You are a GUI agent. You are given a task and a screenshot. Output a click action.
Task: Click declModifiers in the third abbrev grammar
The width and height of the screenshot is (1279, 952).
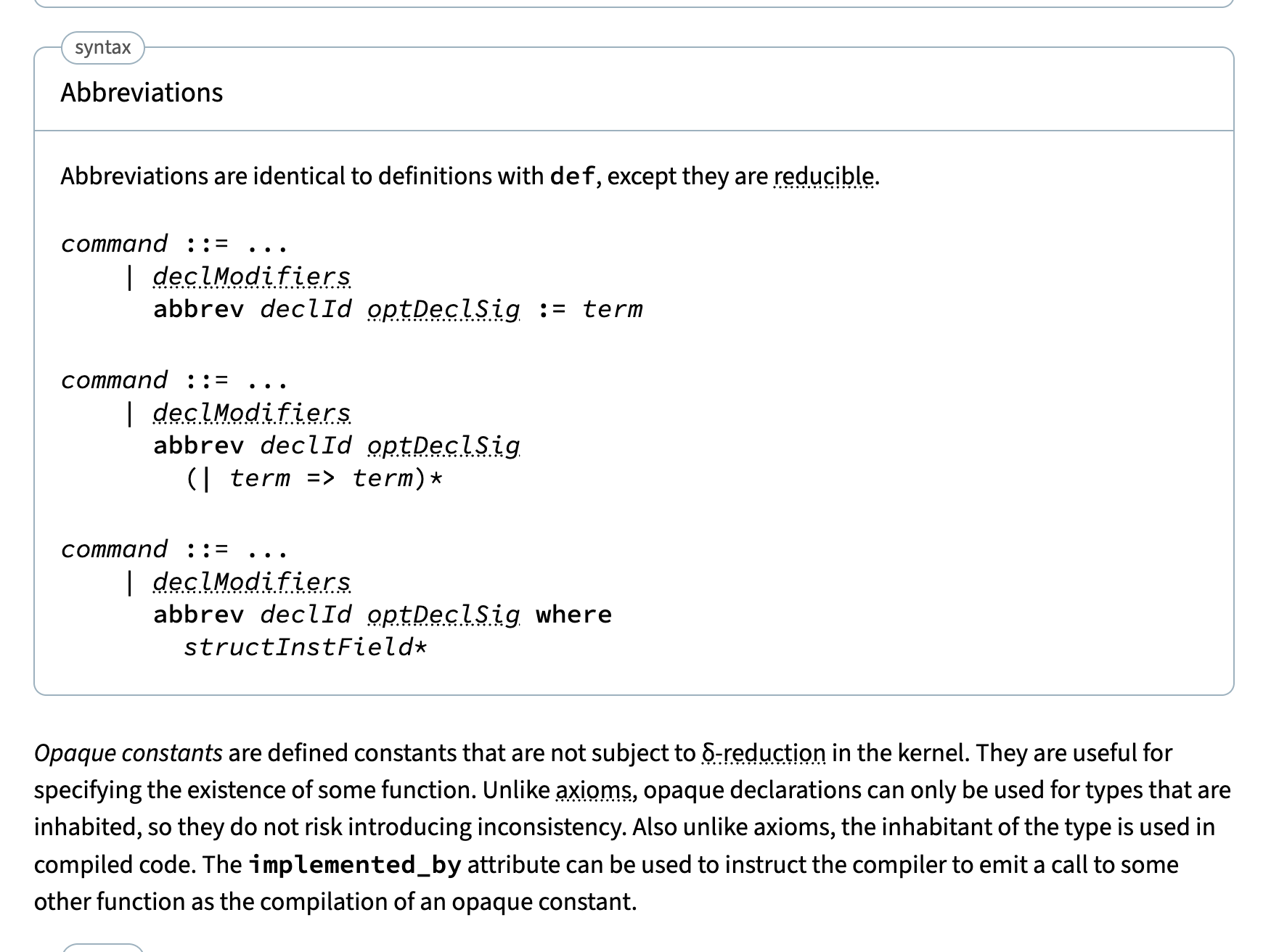[x=251, y=582]
